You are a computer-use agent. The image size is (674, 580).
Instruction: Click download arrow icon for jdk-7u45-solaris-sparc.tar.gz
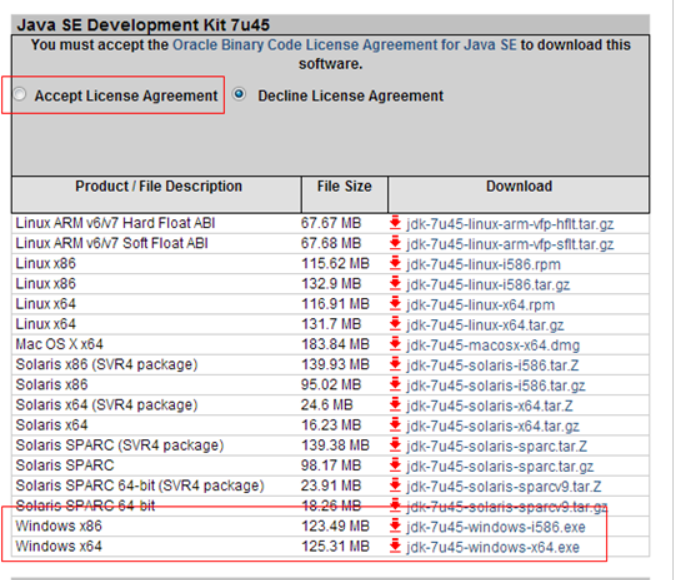click(395, 466)
